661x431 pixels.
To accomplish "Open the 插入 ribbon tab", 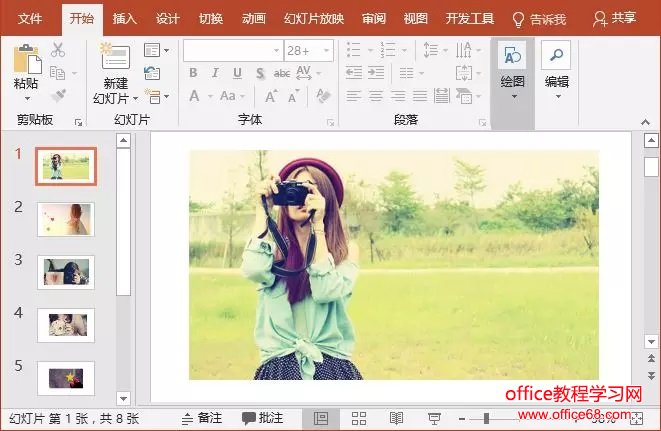I will click(125, 18).
